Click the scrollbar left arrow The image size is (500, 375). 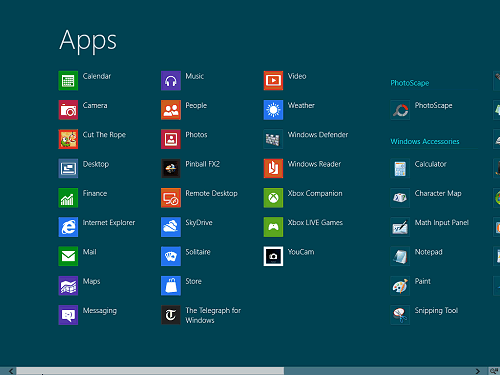(11, 371)
